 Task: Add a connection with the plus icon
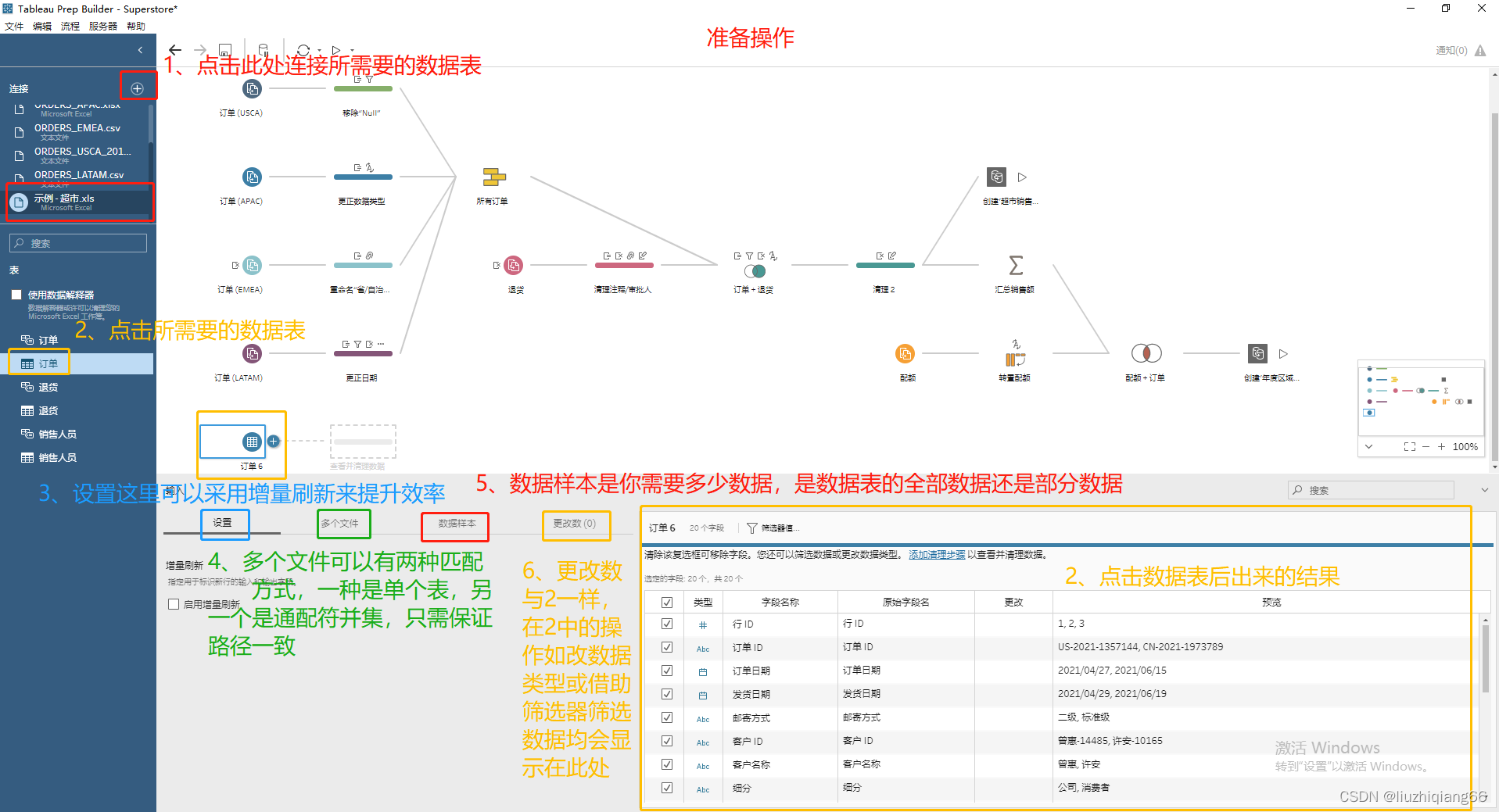138,88
